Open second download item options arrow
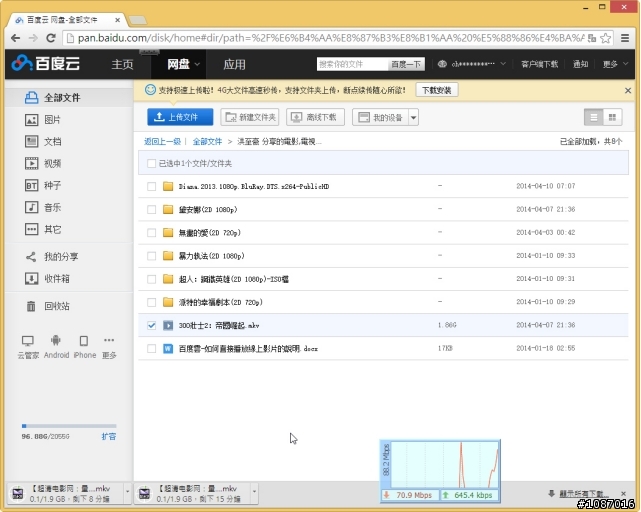641x512 pixels. (254, 491)
